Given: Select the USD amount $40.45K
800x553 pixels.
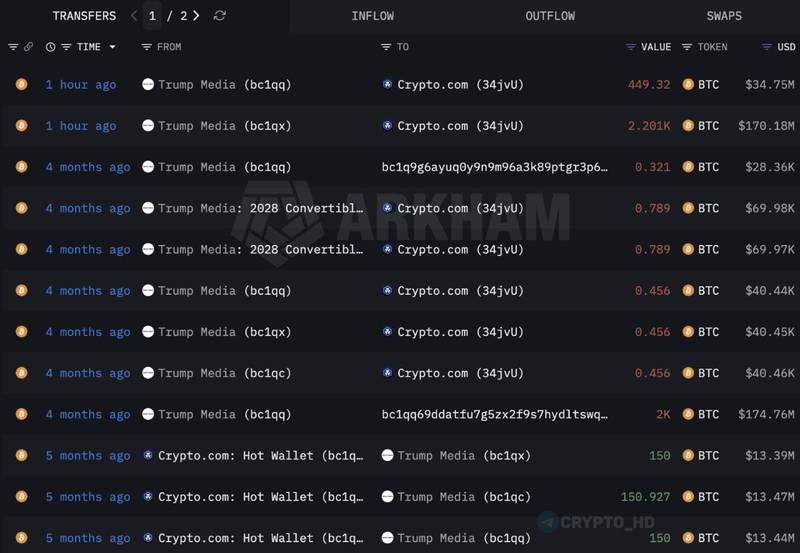Looking at the screenshot, I should coord(769,332).
